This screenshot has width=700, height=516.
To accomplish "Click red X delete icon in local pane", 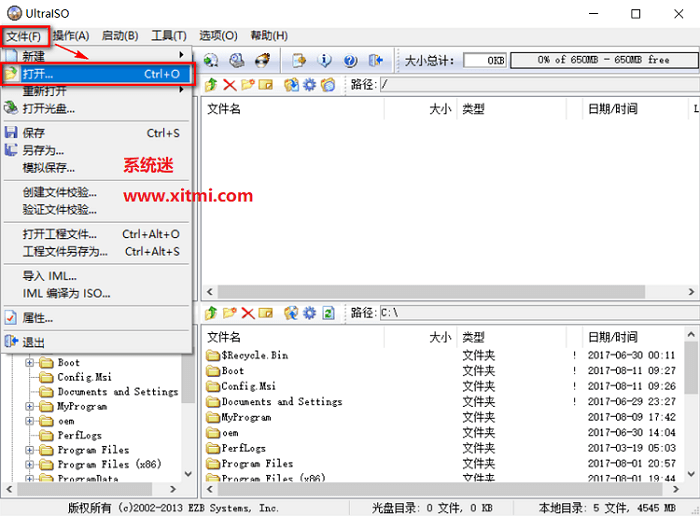I will click(x=248, y=313).
